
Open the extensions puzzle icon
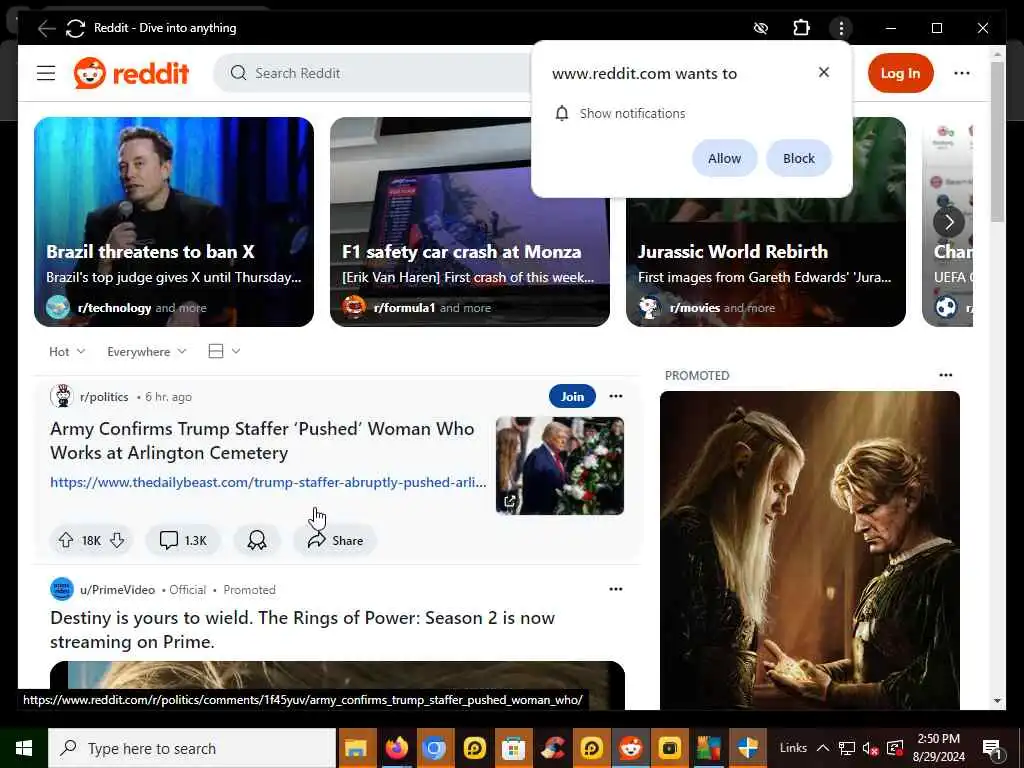click(x=801, y=28)
